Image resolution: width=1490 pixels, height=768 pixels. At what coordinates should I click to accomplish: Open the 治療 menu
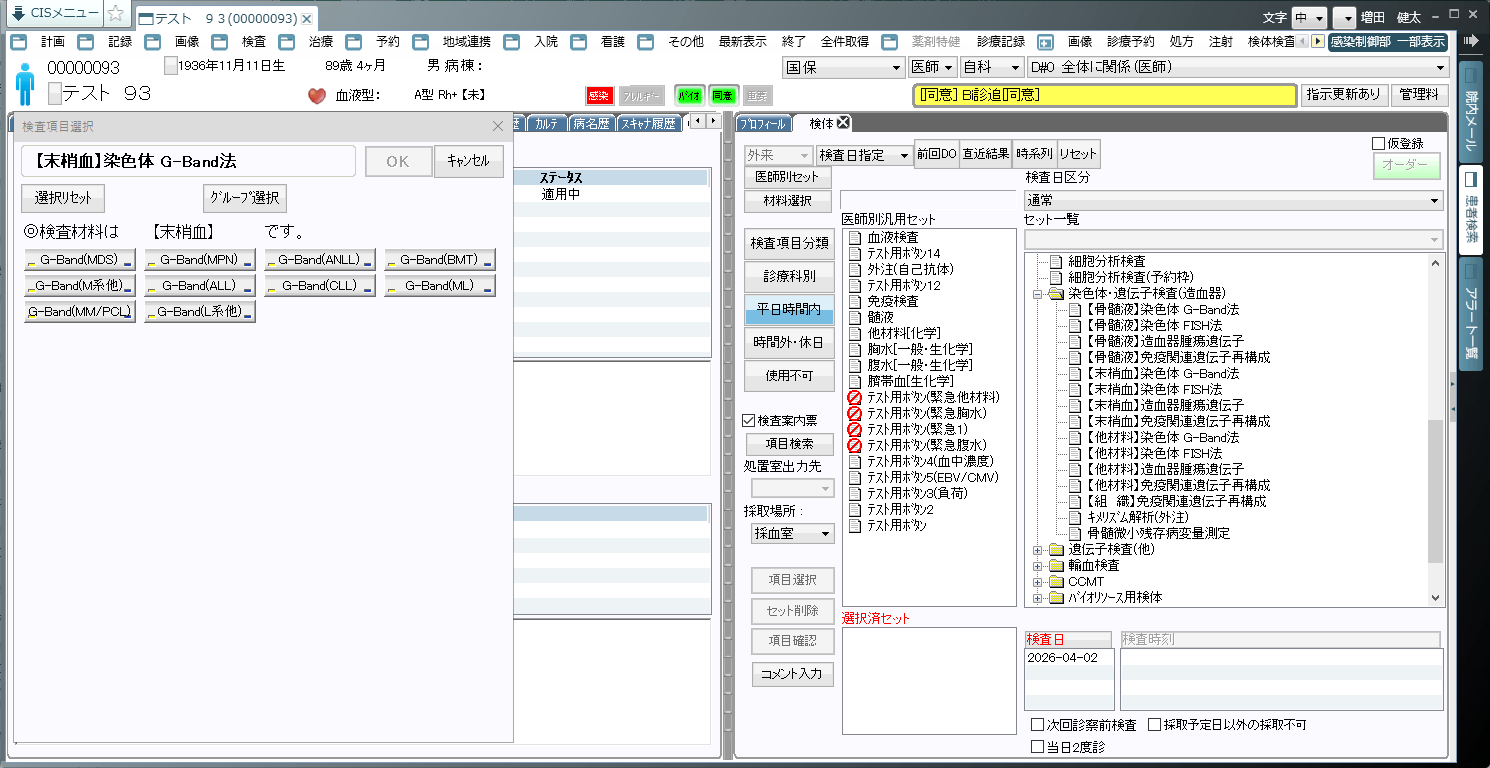[x=321, y=42]
